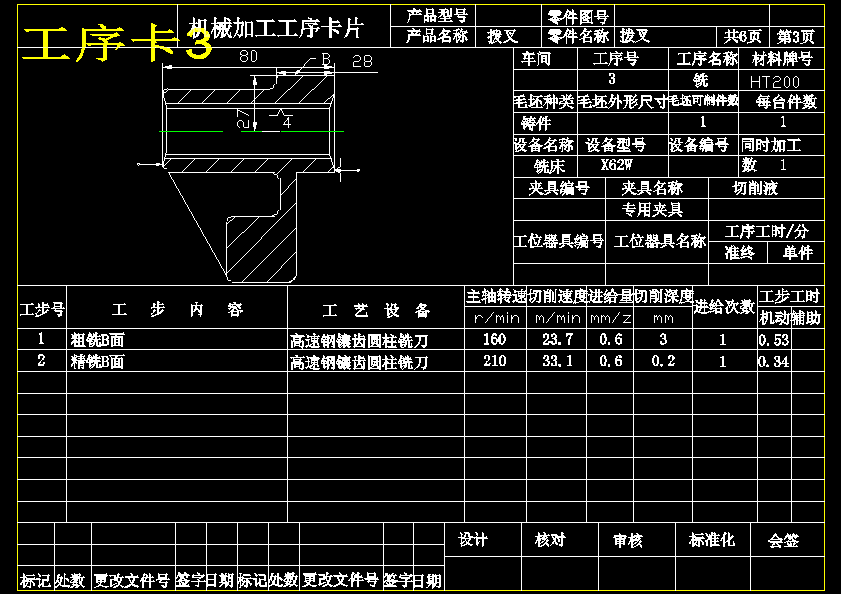Click the 切削液 label

[x=755, y=188]
